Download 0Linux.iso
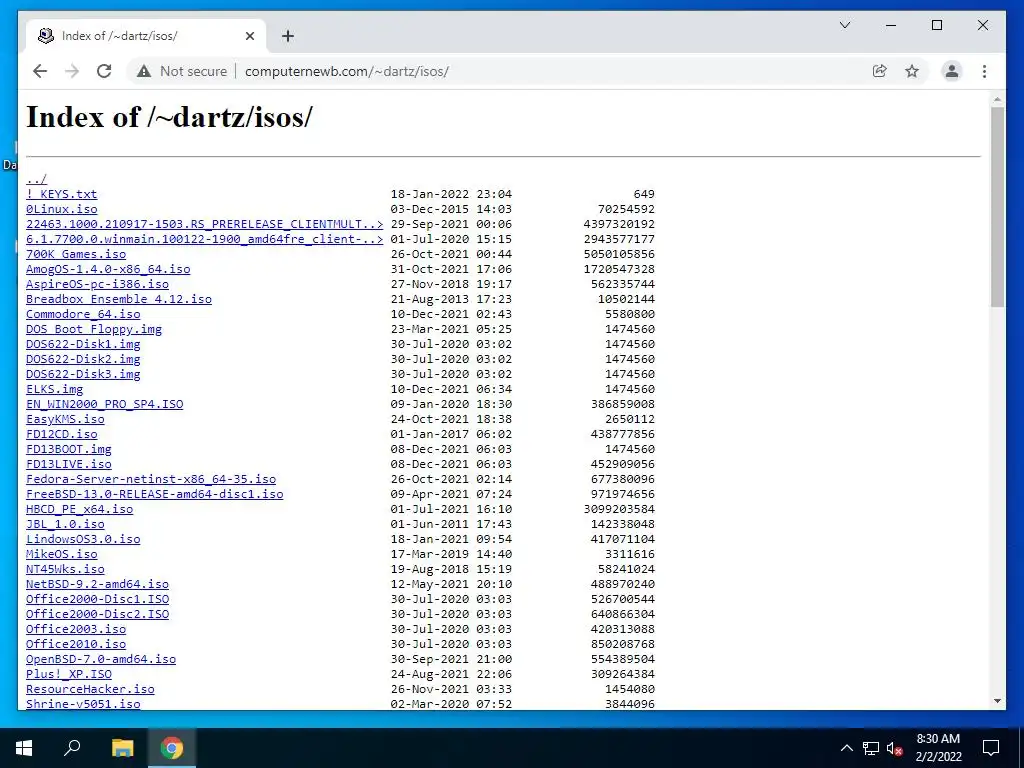Screen dimensions: 1024x768 (x=61, y=209)
